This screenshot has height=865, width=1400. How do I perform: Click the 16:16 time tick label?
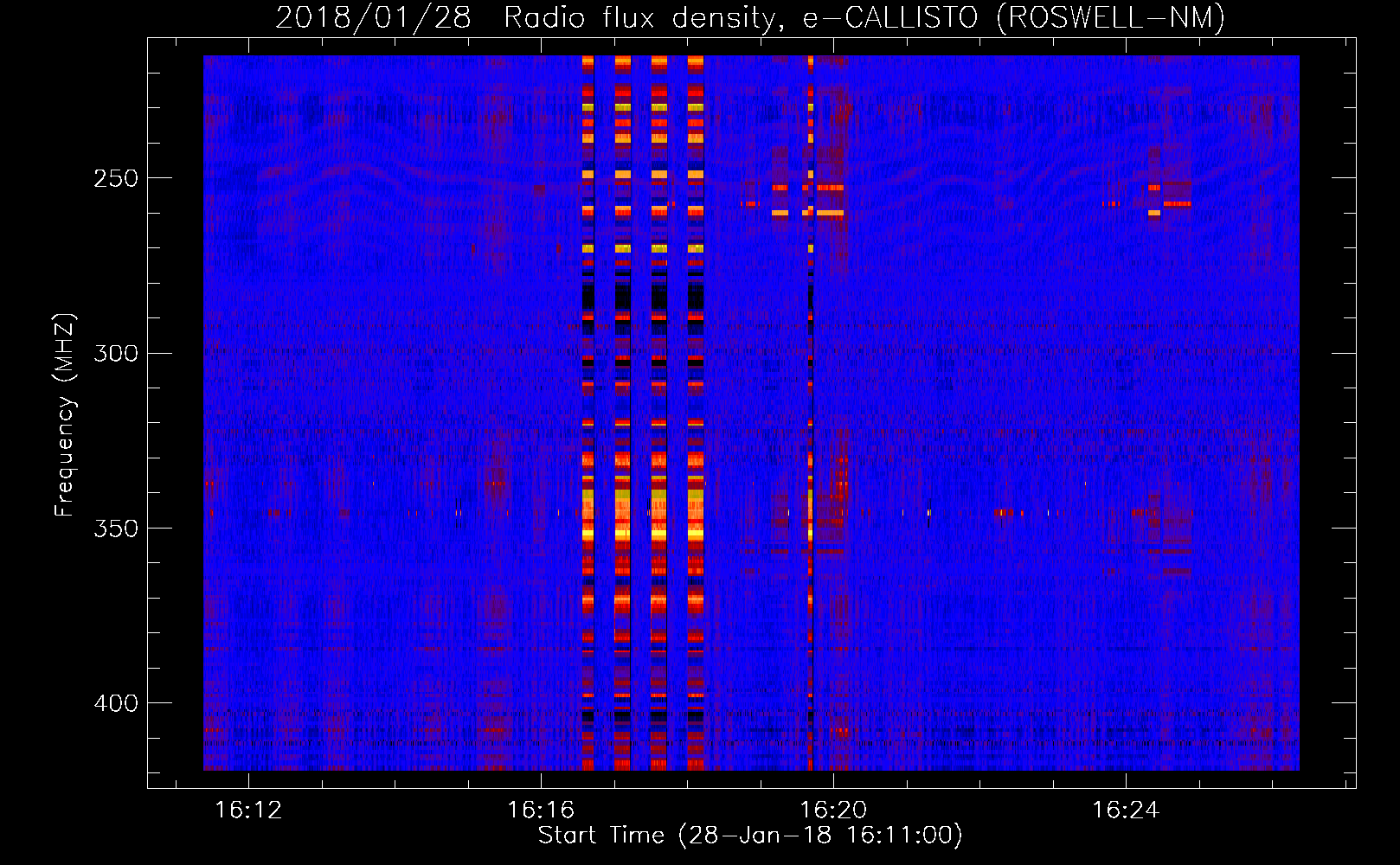[541, 810]
